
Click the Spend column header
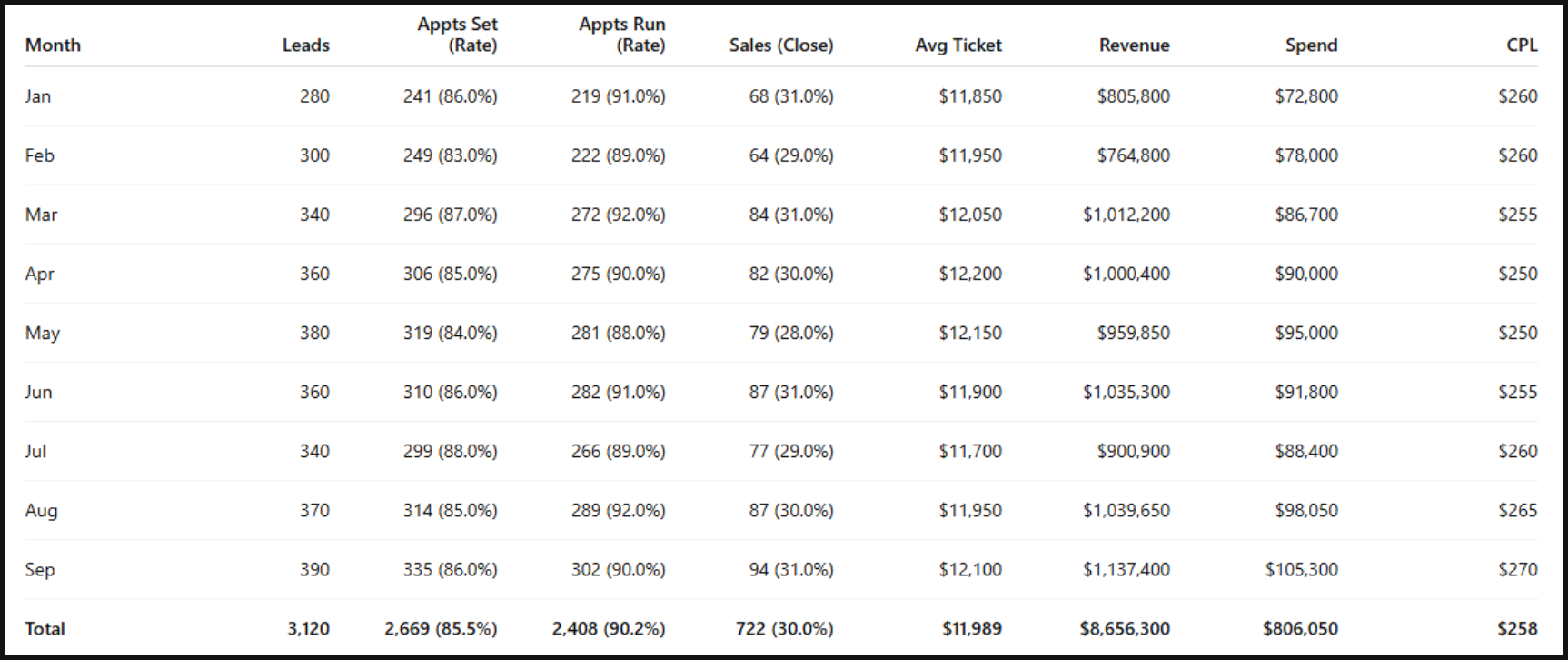pos(1311,45)
